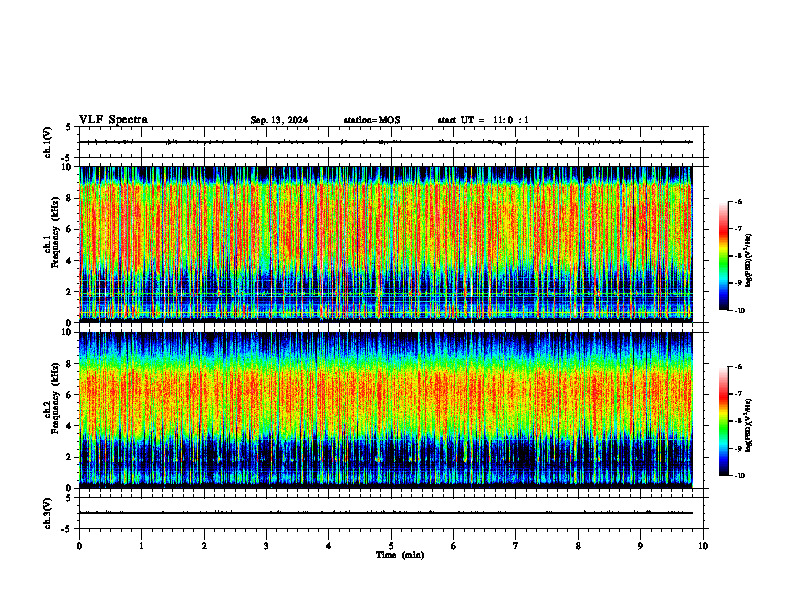Click the "-6" label on ch.1 color bar

pos(738,201)
